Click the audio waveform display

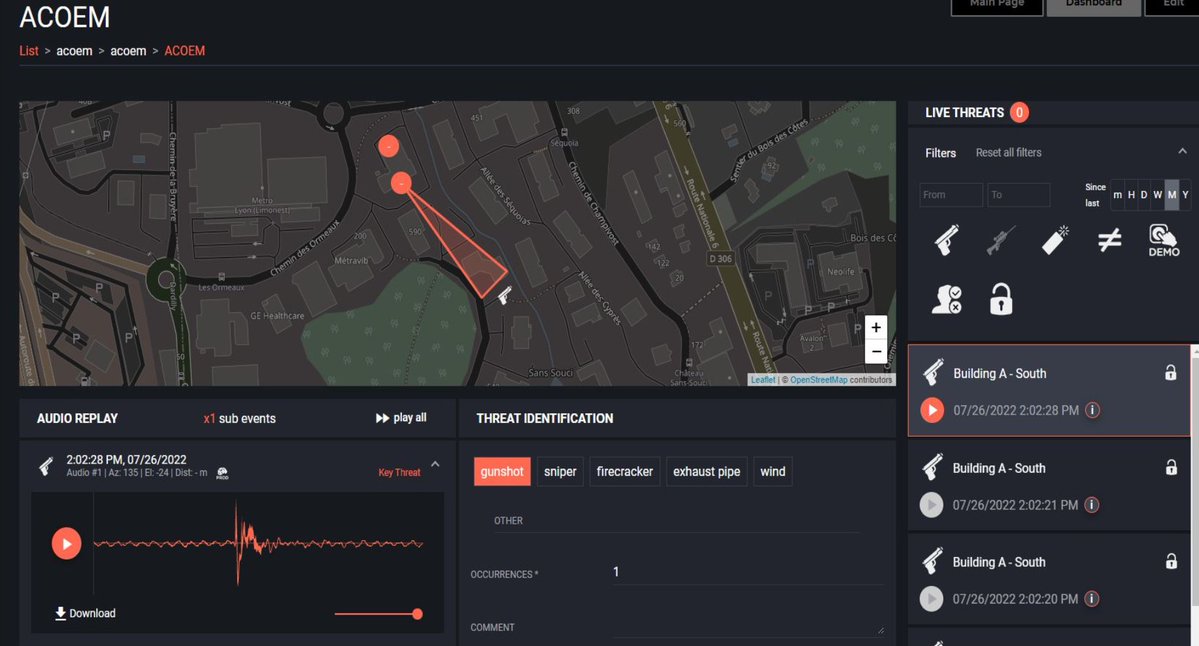[x=258, y=544]
